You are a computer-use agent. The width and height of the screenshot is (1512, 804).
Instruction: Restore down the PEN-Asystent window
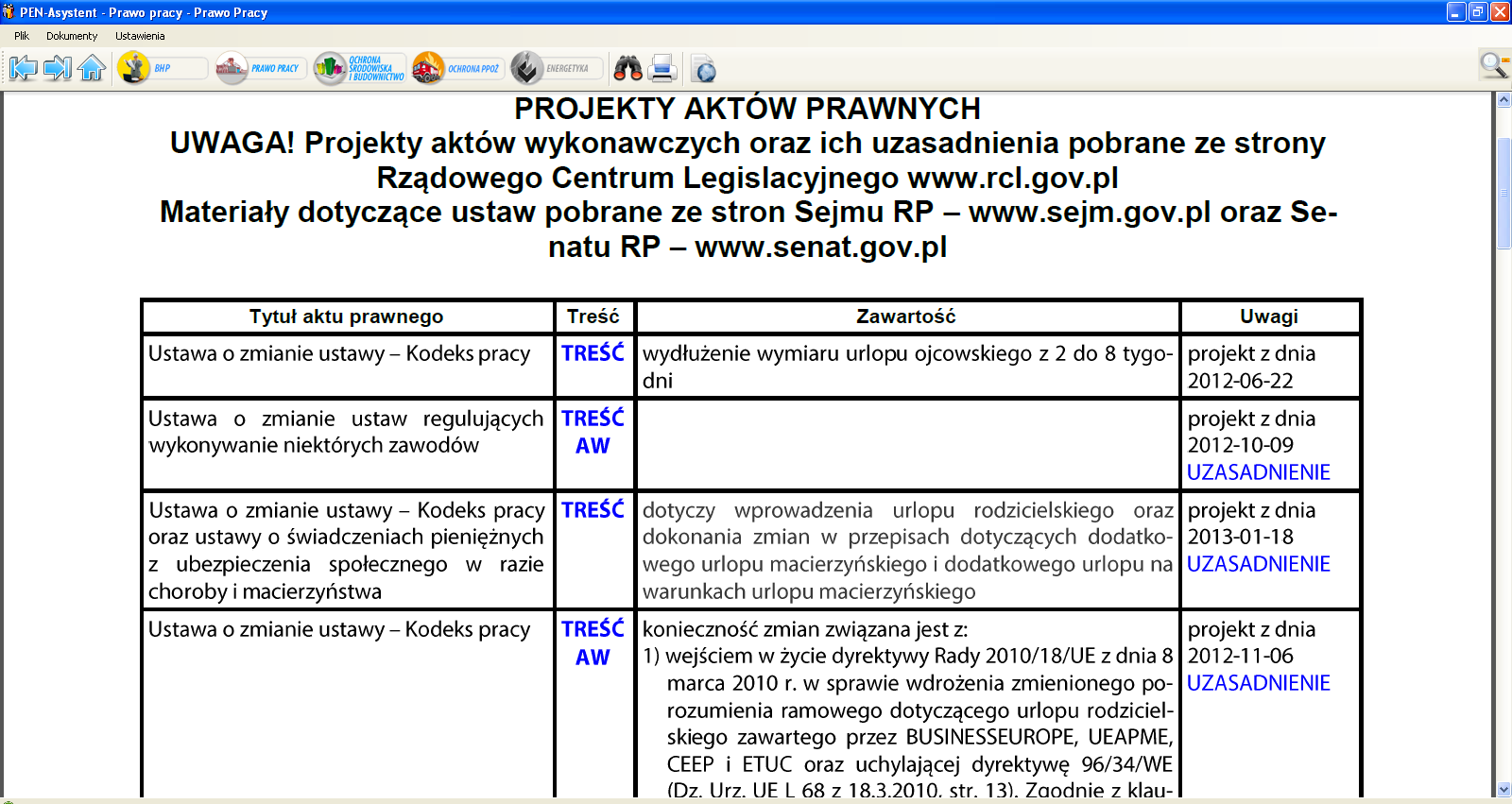click(x=1478, y=12)
